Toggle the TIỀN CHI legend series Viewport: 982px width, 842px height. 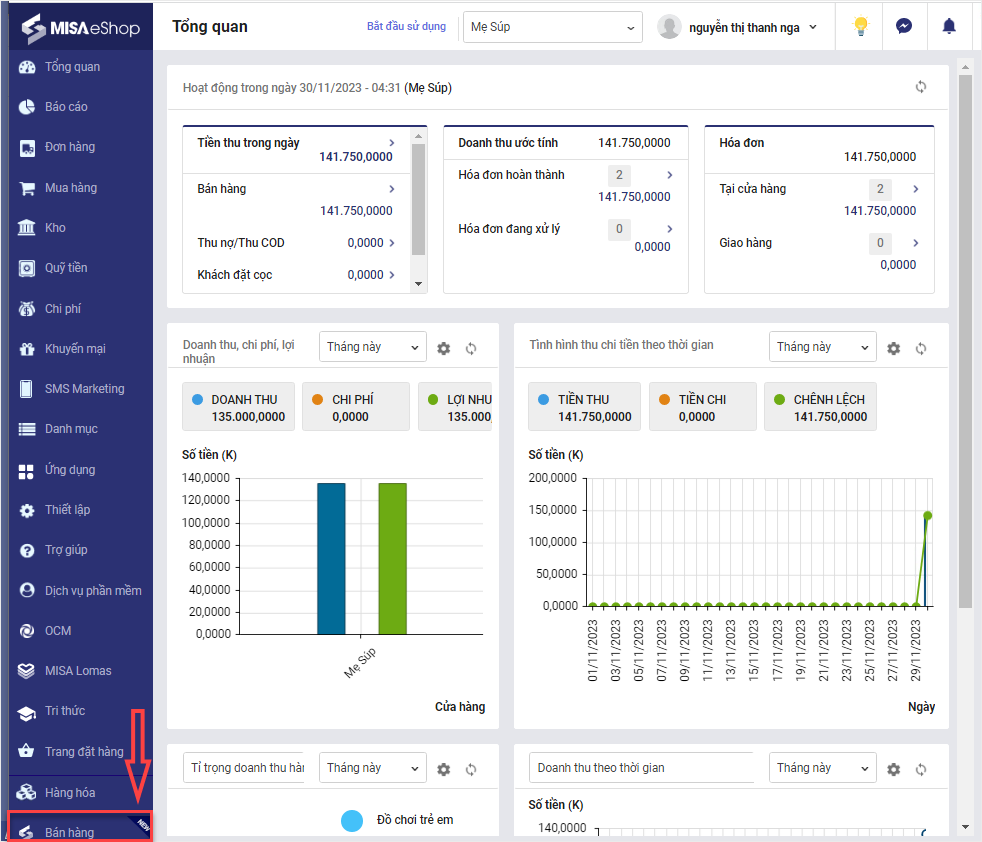703,407
